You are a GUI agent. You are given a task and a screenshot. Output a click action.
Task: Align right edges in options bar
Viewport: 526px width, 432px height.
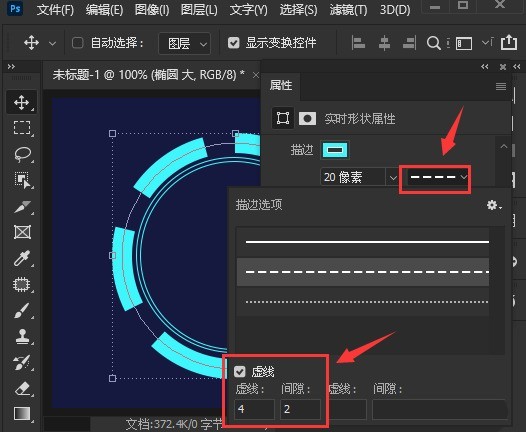pos(410,43)
